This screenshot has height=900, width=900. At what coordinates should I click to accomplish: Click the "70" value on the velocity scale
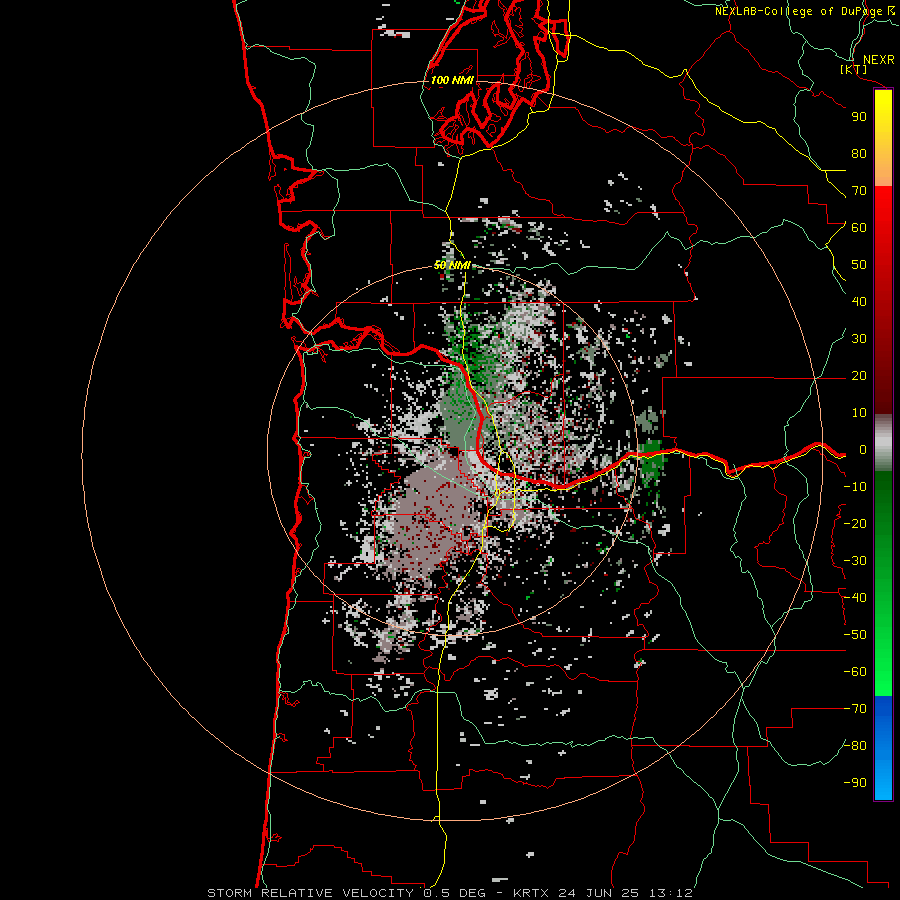(x=859, y=191)
